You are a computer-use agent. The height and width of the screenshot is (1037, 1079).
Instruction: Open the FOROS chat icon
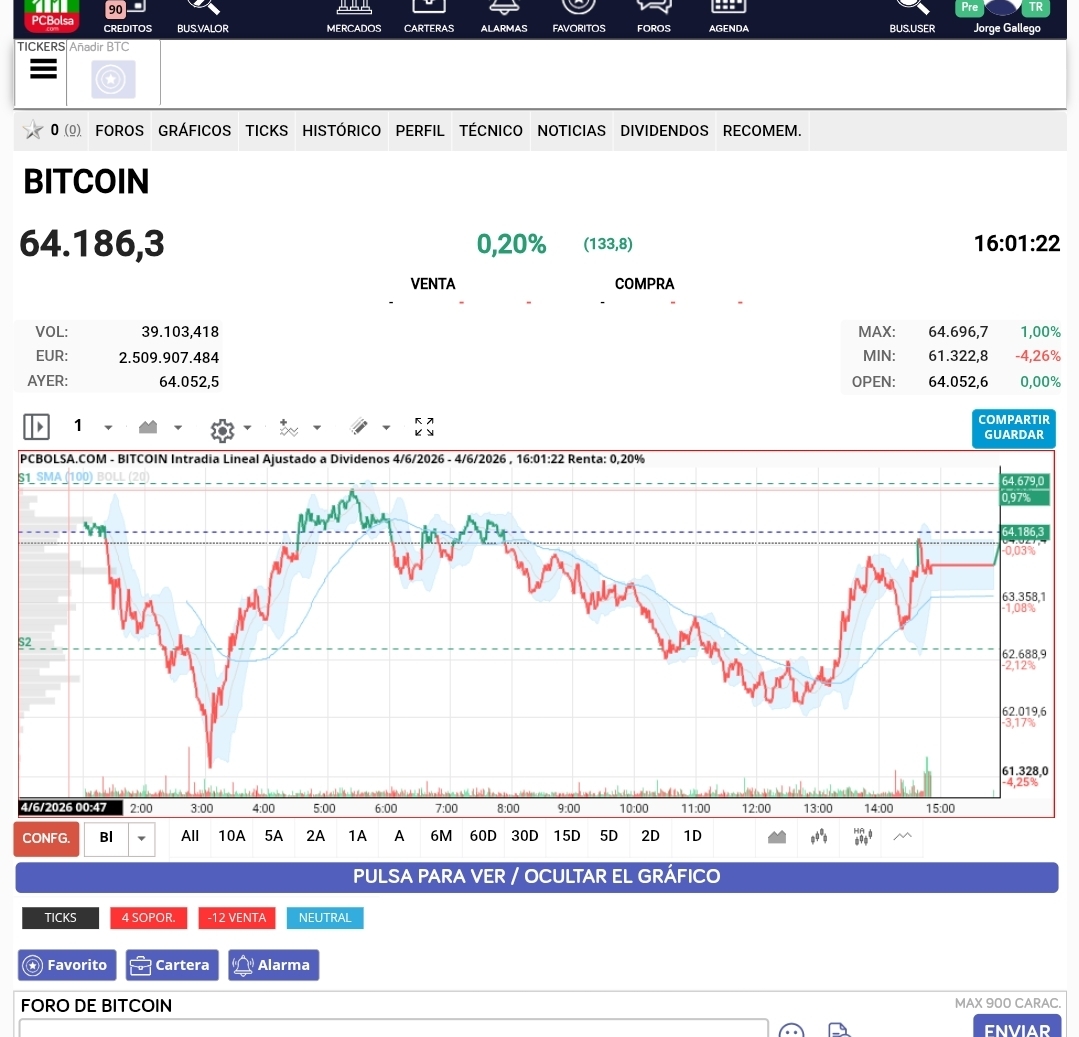[654, 17]
